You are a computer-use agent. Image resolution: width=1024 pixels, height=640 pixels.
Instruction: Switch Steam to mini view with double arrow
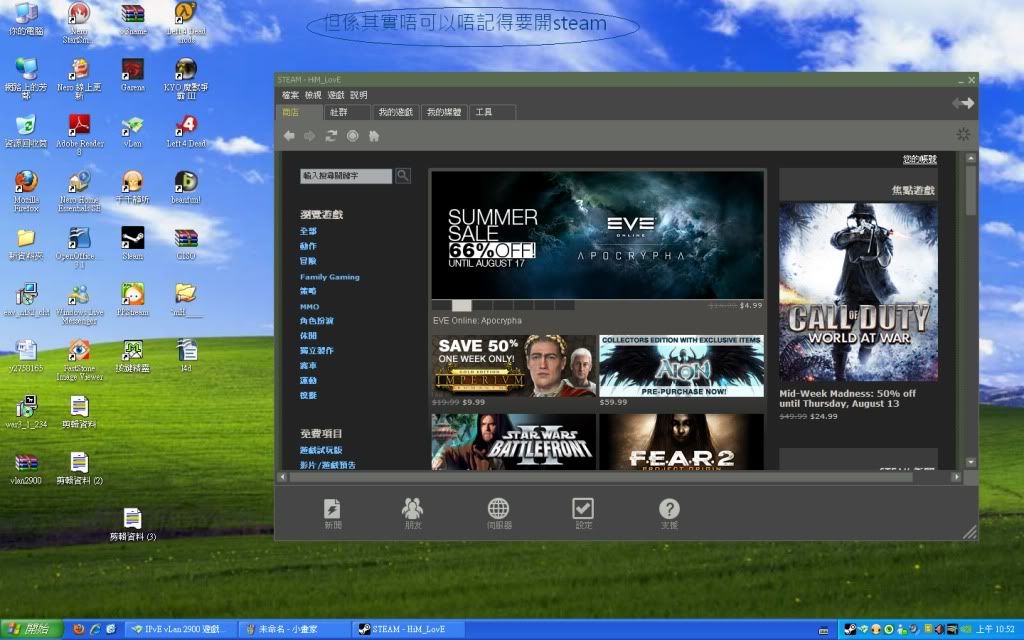[x=963, y=103]
